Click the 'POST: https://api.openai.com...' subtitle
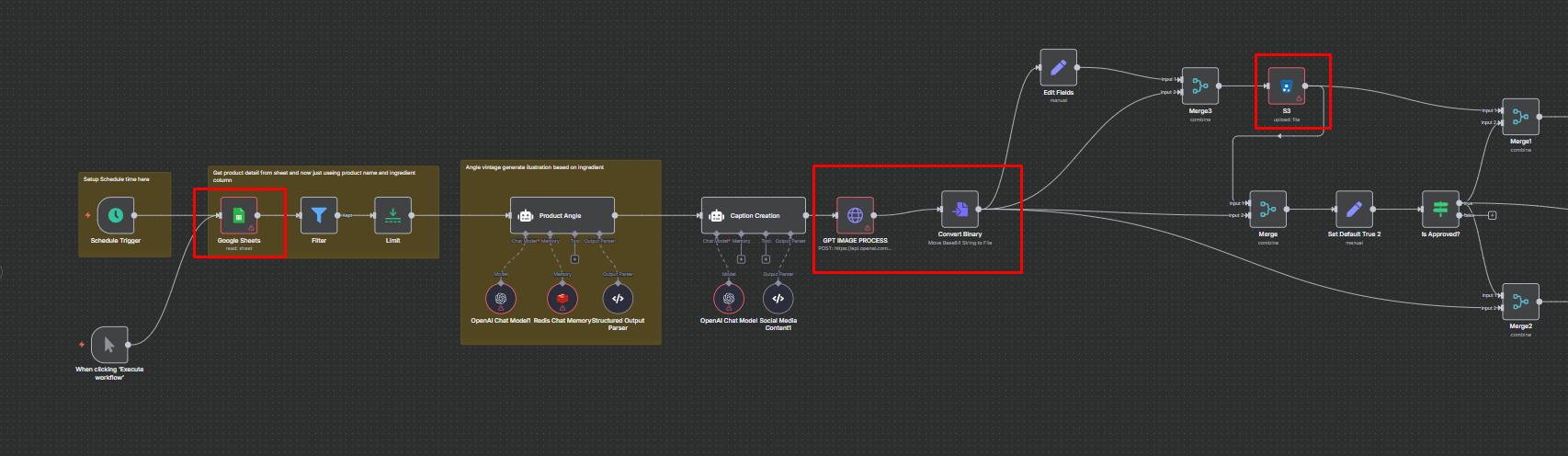The width and height of the screenshot is (1568, 456). (855, 248)
